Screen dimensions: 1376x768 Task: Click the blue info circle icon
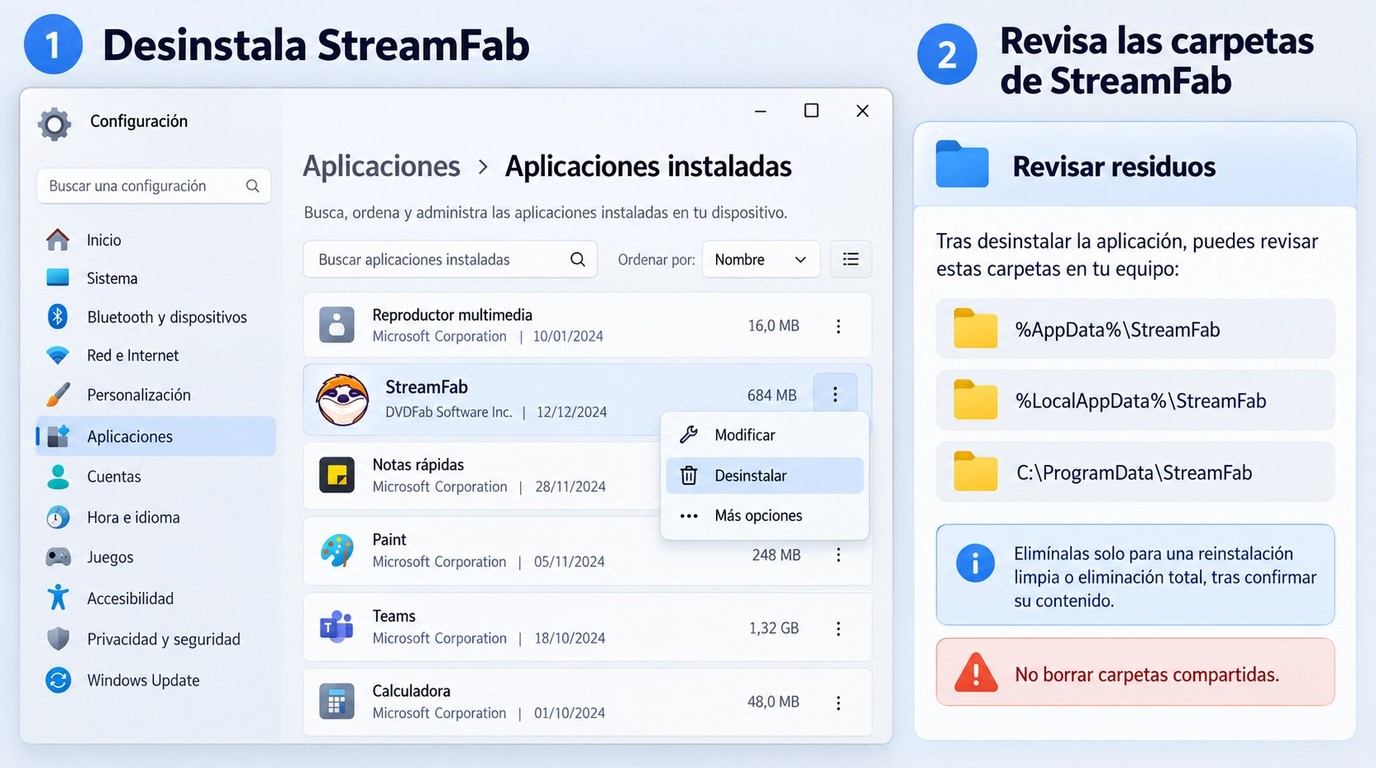pyautogui.click(x=975, y=563)
